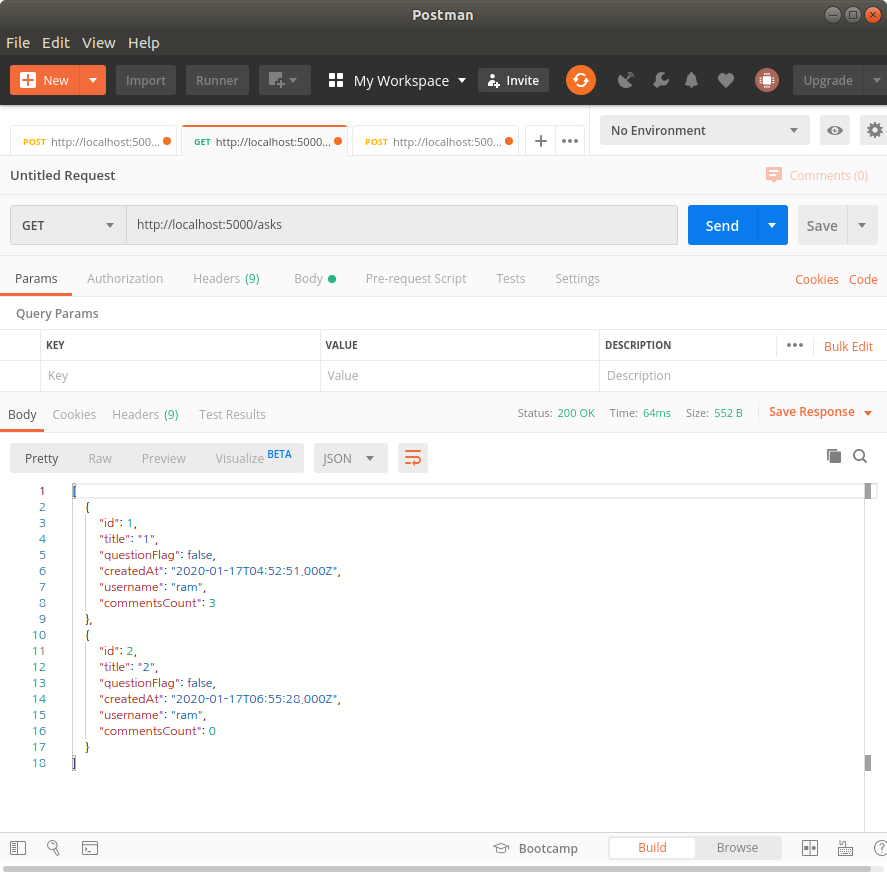Open the request Body tab

315,279
